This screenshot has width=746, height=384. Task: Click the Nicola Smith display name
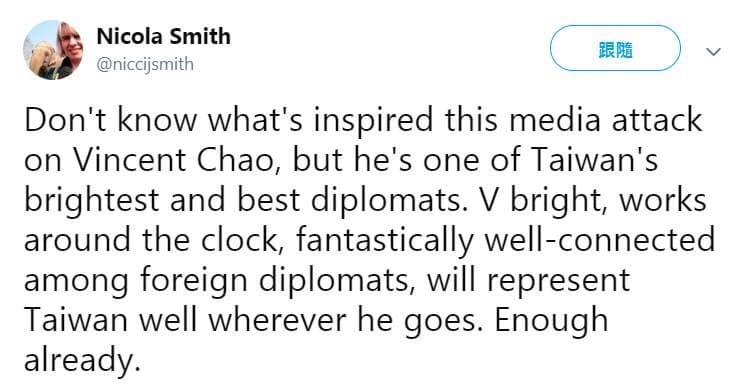(x=164, y=37)
